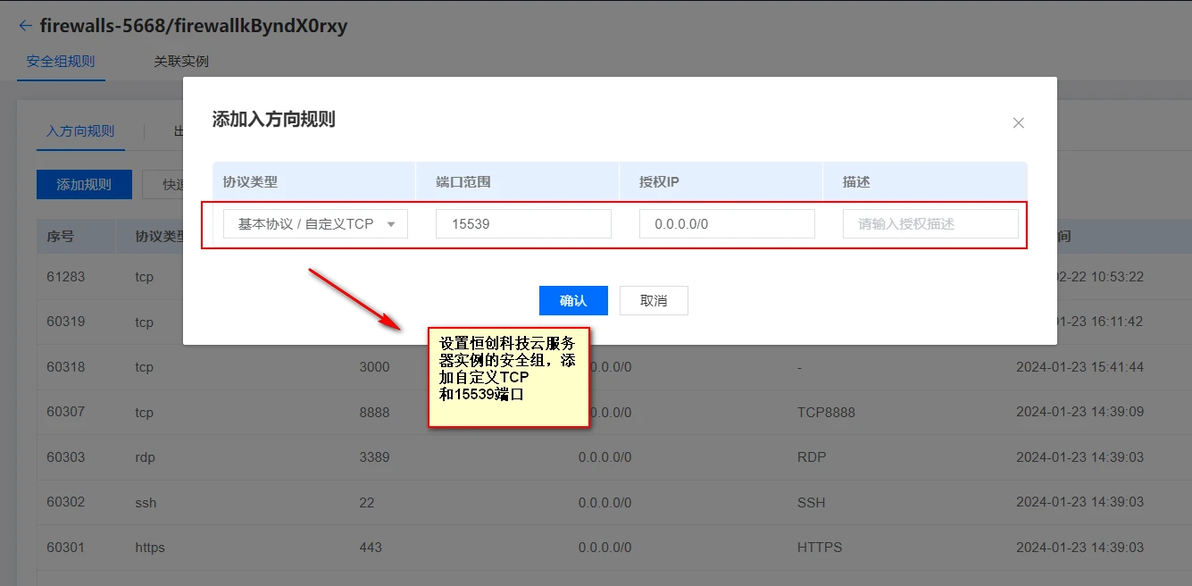Screen dimensions: 1192x586
Task: Click the yellow annotation note box
Action: point(509,377)
